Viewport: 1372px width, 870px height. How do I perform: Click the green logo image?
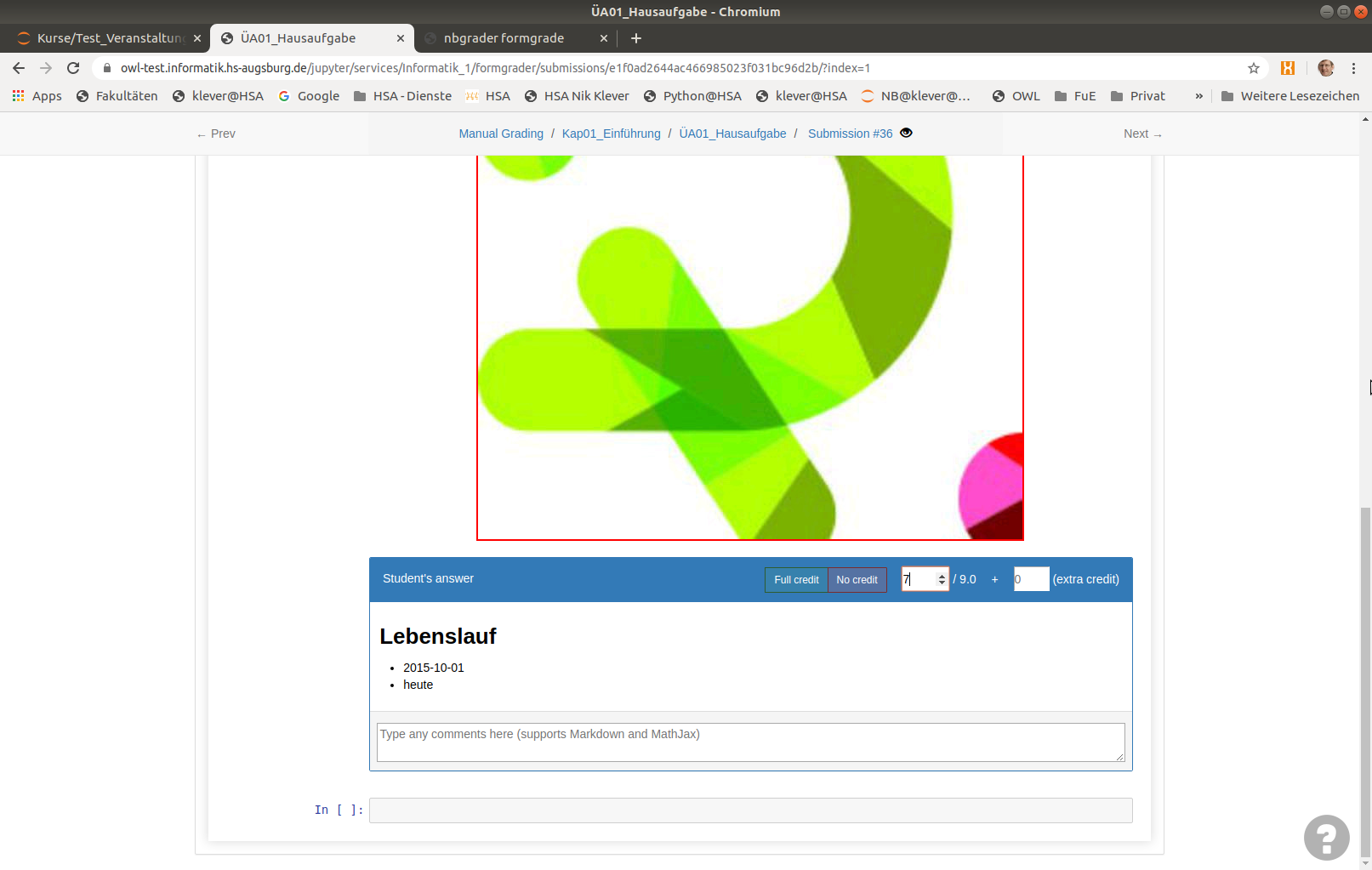(749, 347)
